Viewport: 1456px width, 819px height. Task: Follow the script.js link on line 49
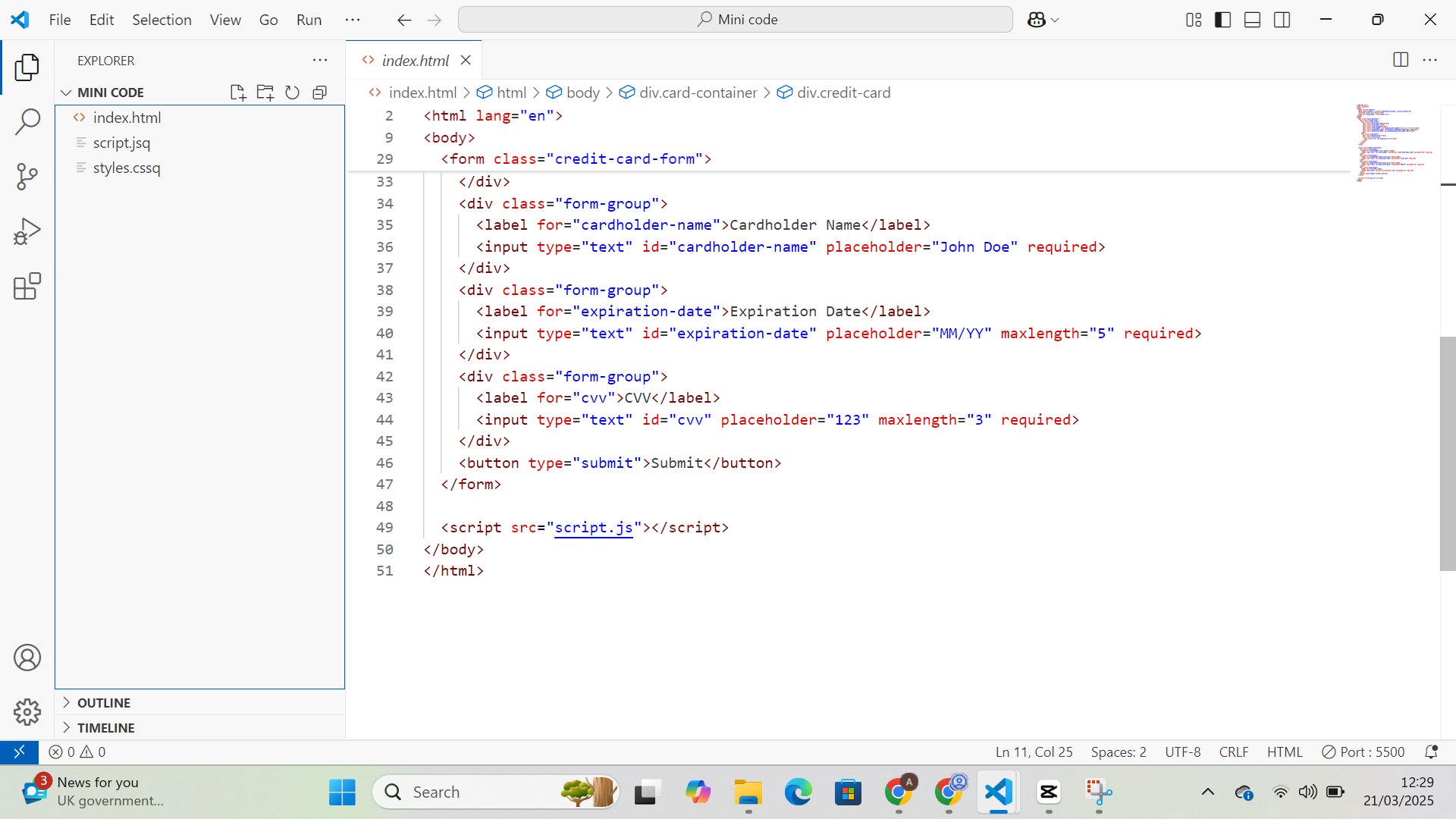click(594, 527)
